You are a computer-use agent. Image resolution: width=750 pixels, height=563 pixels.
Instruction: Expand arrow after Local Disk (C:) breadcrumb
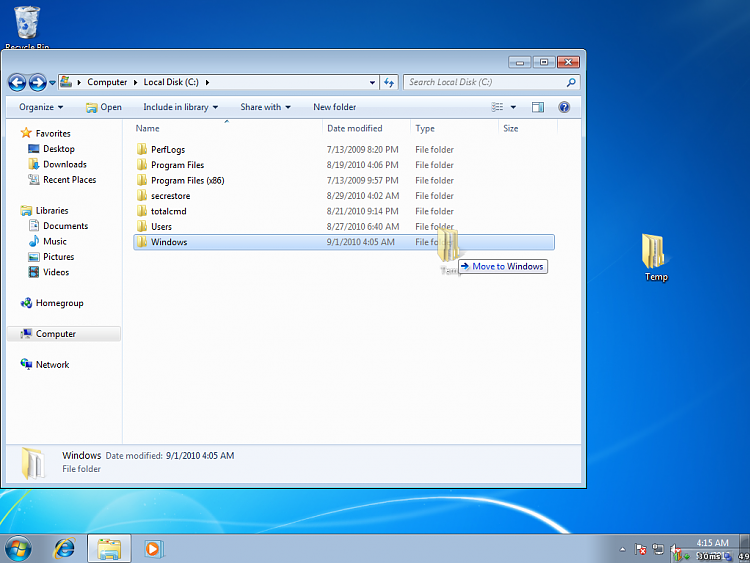pyautogui.click(x=207, y=82)
